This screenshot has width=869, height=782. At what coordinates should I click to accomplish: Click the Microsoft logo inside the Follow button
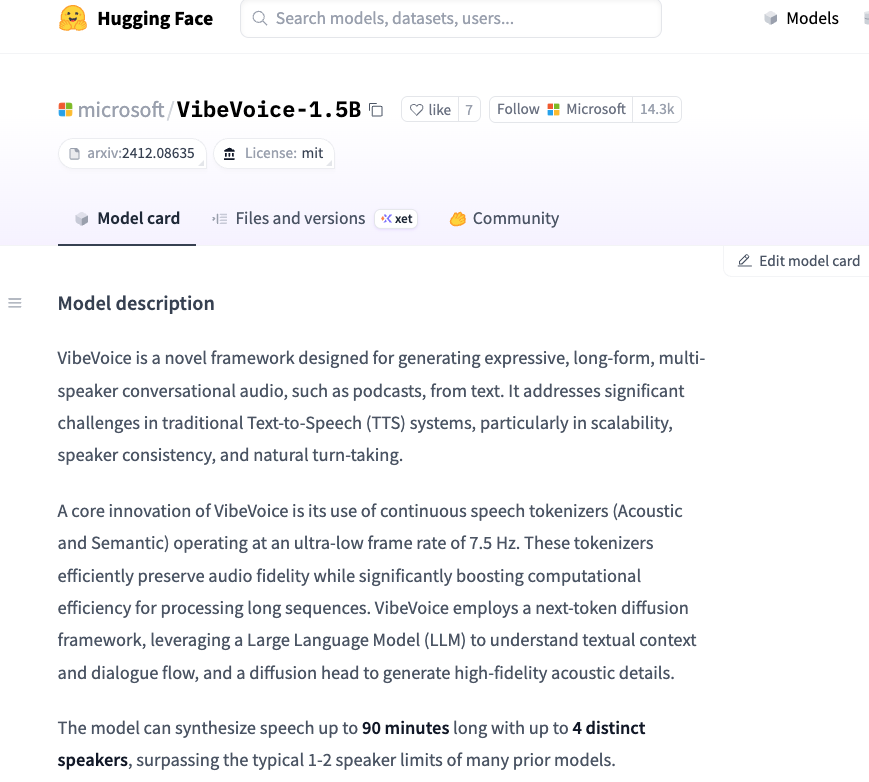click(554, 110)
